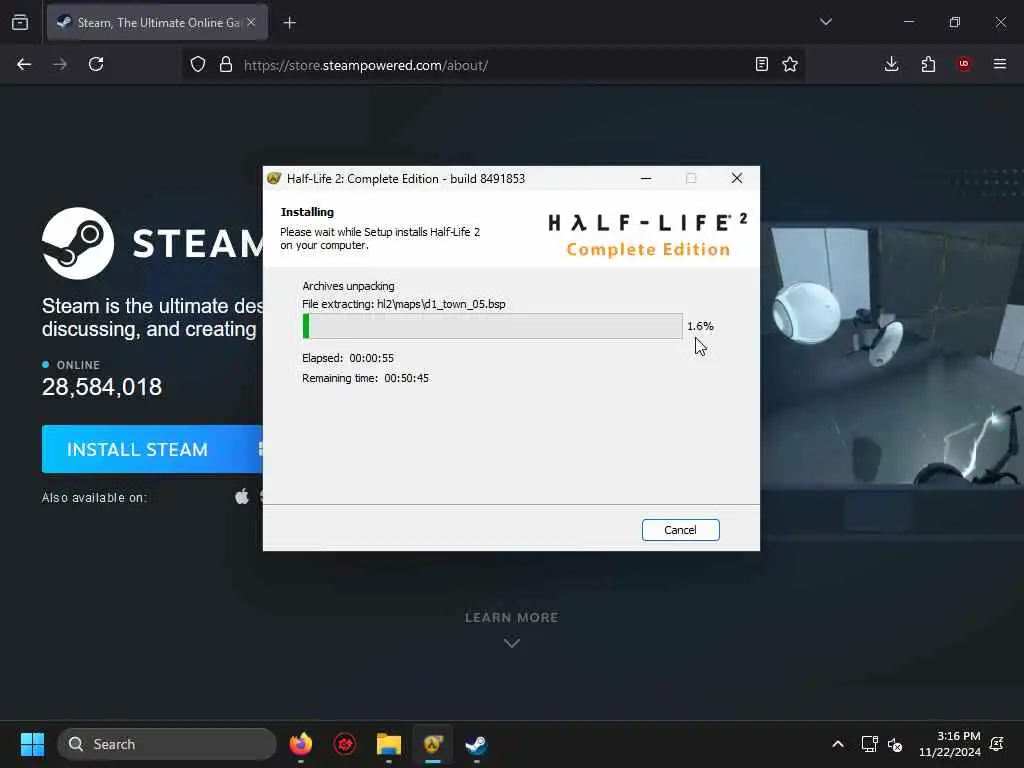Minimize the Half-Life 2 installer window
Viewport: 1024px width, 768px height.
pos(646,178)
